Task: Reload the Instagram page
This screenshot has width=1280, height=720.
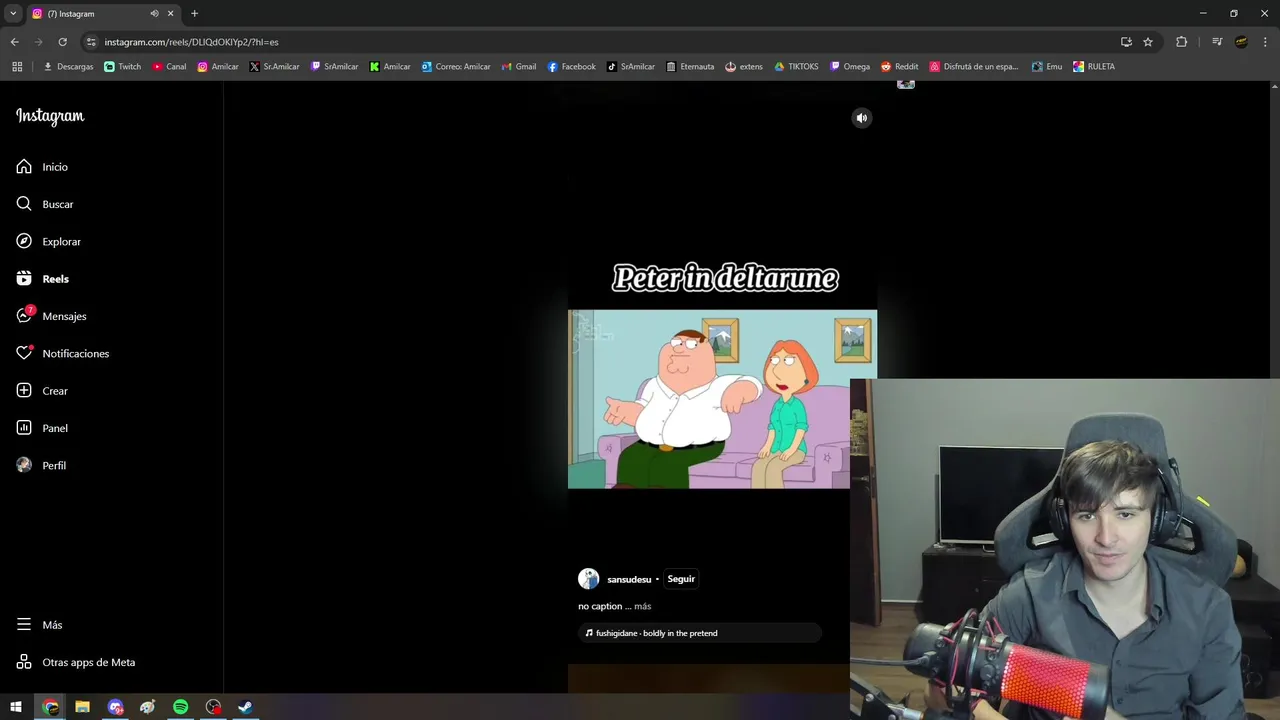Action: pyautogui.click(x=62, y=42)
